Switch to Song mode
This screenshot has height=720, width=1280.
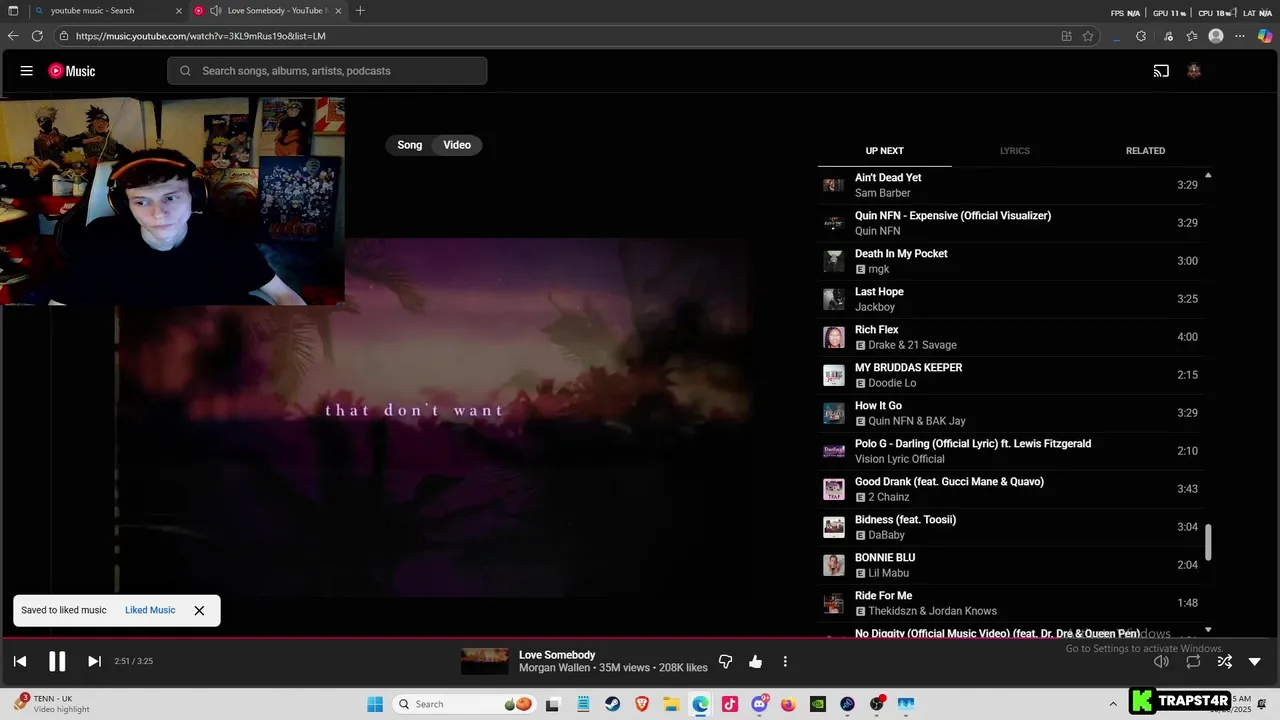click(x=410, y=145)
